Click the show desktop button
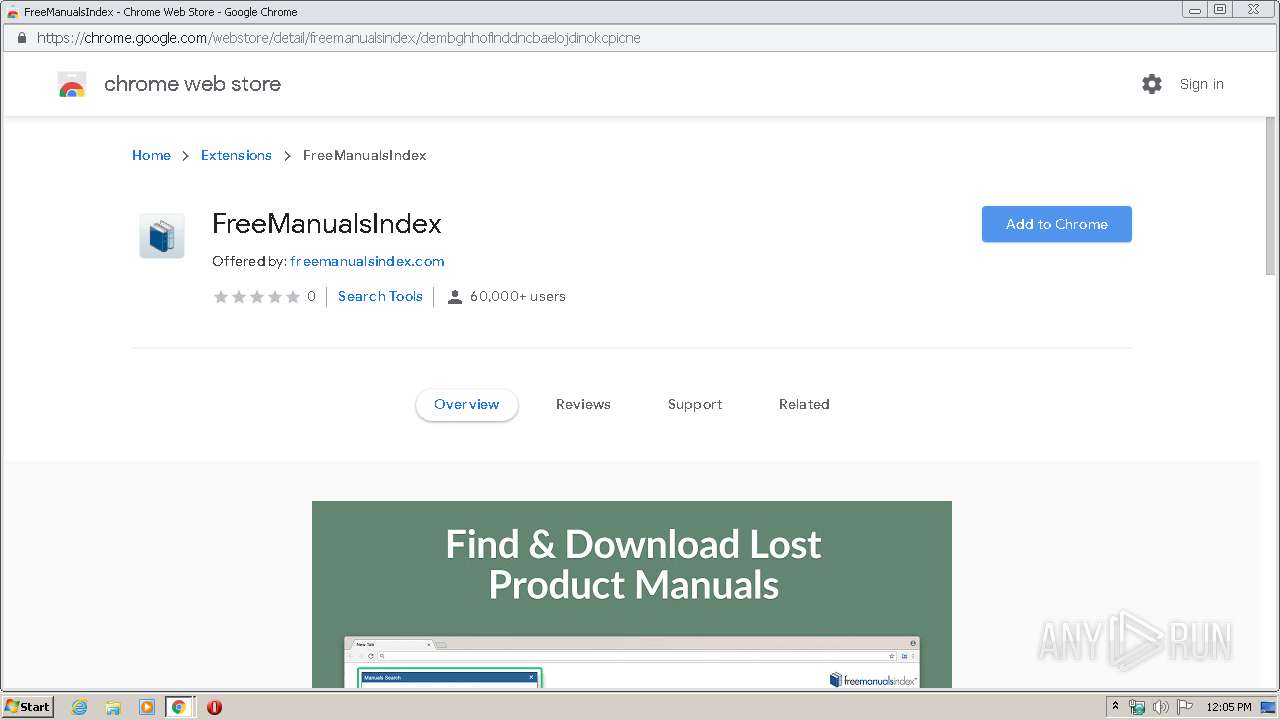The width and height of the screenshot is (1280, 720). [x=1269, y=707]
